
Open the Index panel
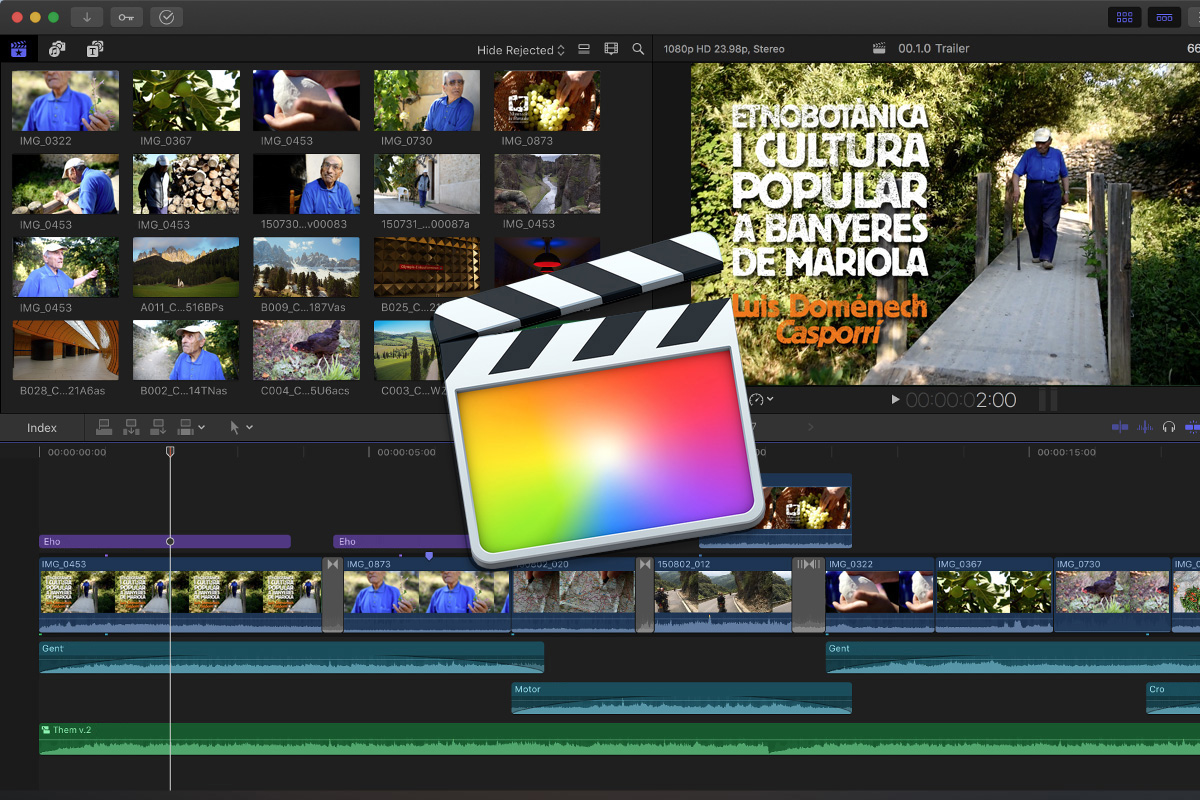pyautogui.click(x=42, y=428)
